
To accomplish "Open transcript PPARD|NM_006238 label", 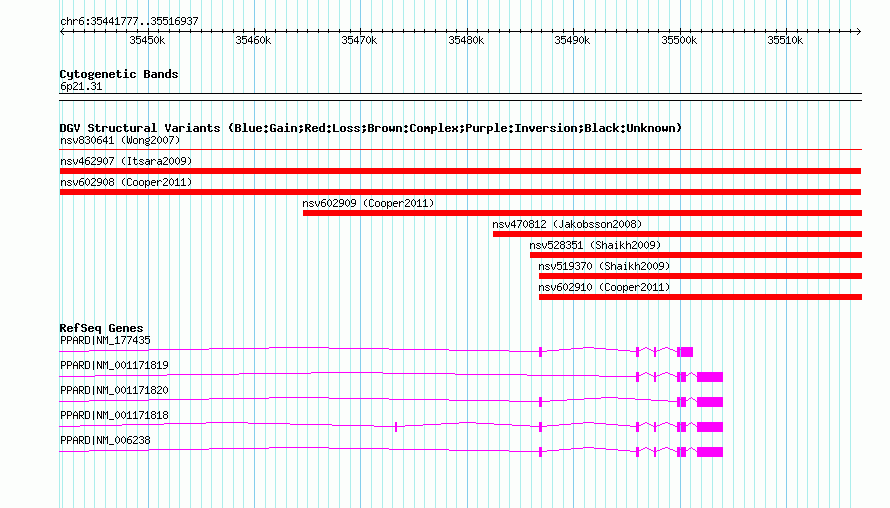I will click(106, 440).
